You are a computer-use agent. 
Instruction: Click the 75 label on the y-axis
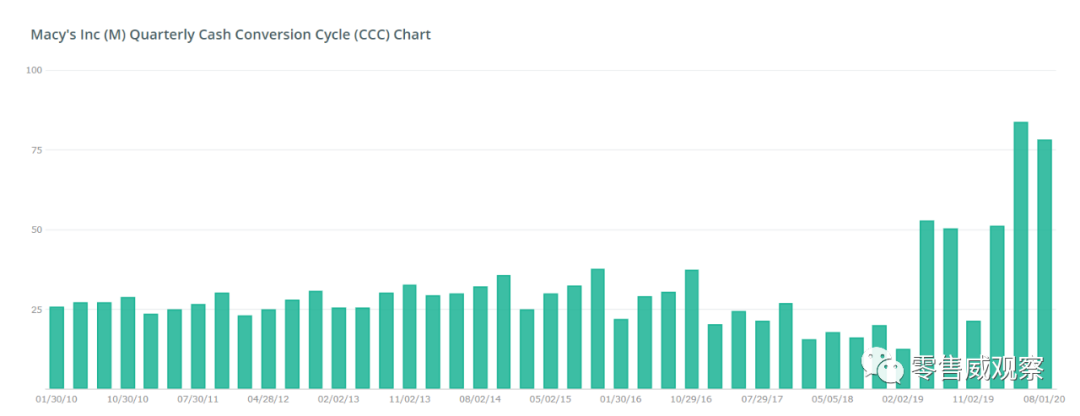coord(36,150)
